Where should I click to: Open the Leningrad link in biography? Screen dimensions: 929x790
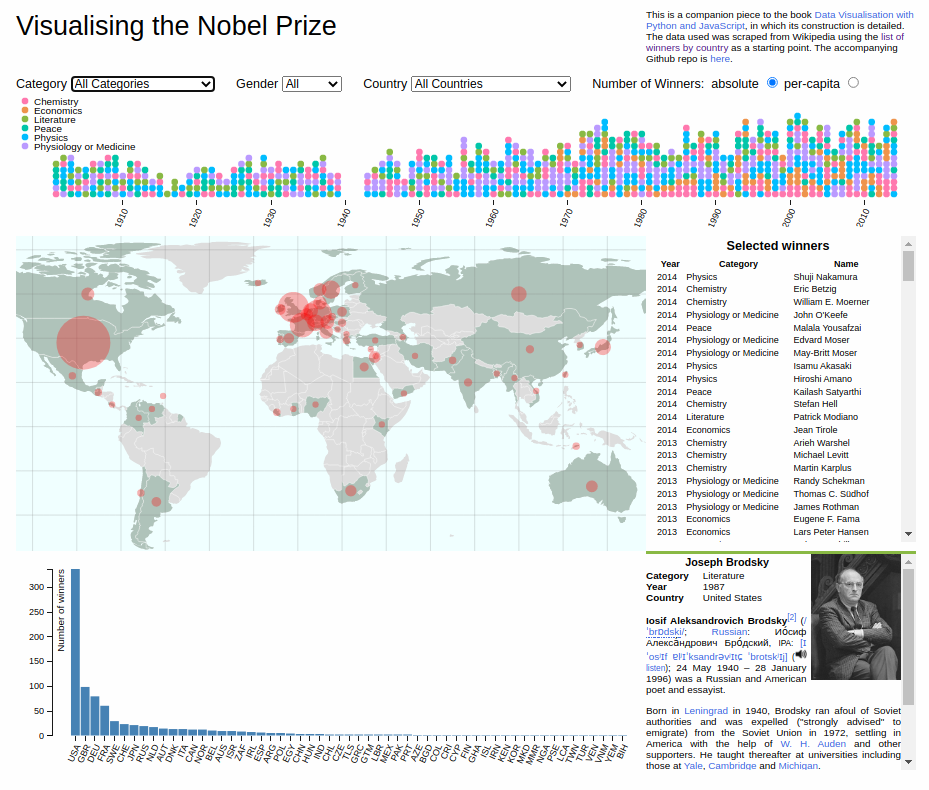706,711
